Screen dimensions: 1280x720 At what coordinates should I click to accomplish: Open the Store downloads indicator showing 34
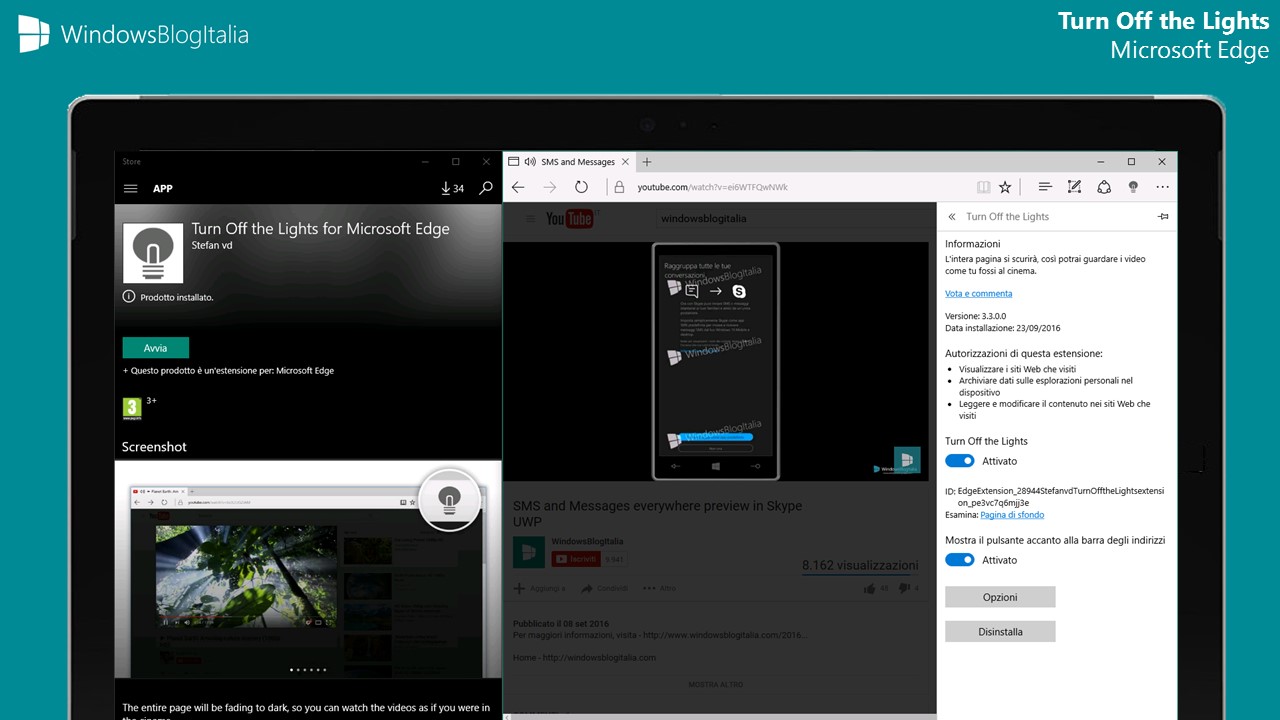pyautogui.click(x=453, y=188)
